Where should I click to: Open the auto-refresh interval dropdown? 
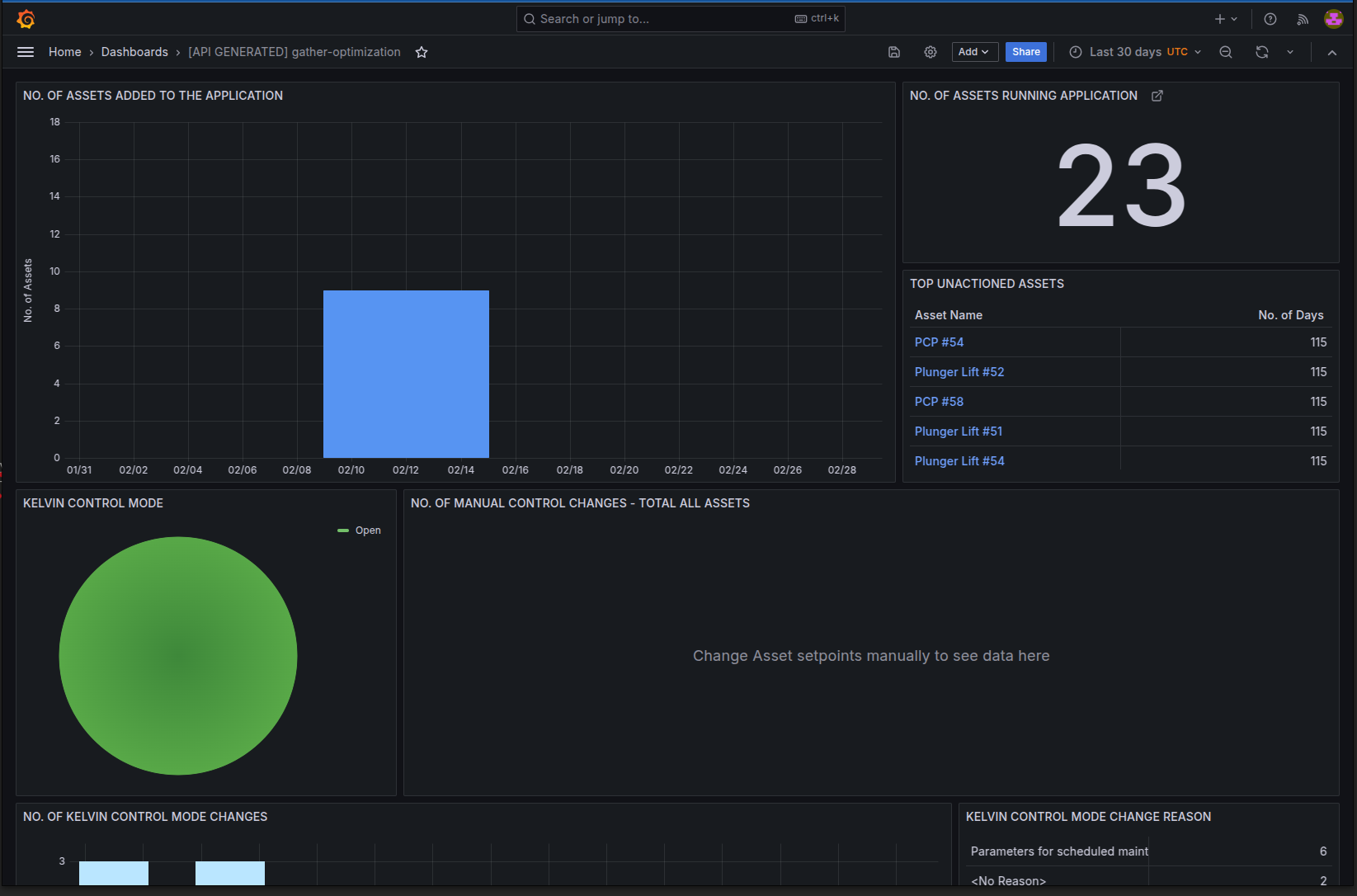pyautogui.click(x=1290, y=51)
